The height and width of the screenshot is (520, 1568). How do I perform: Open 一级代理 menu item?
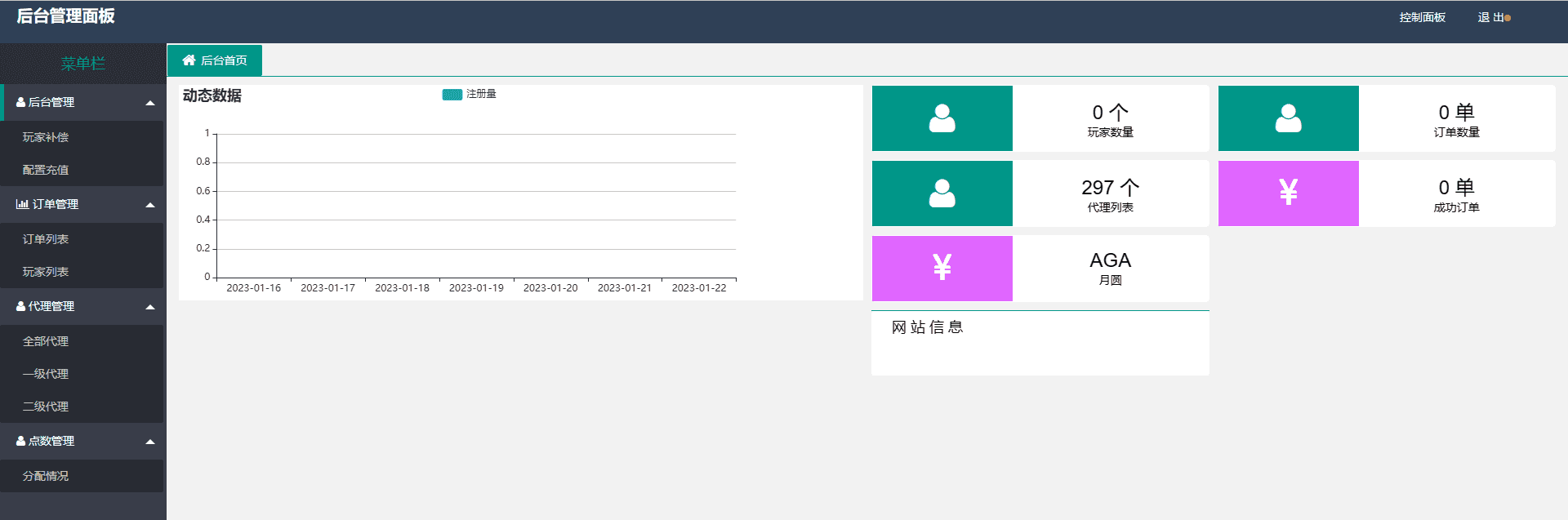[x=82, y=374]
